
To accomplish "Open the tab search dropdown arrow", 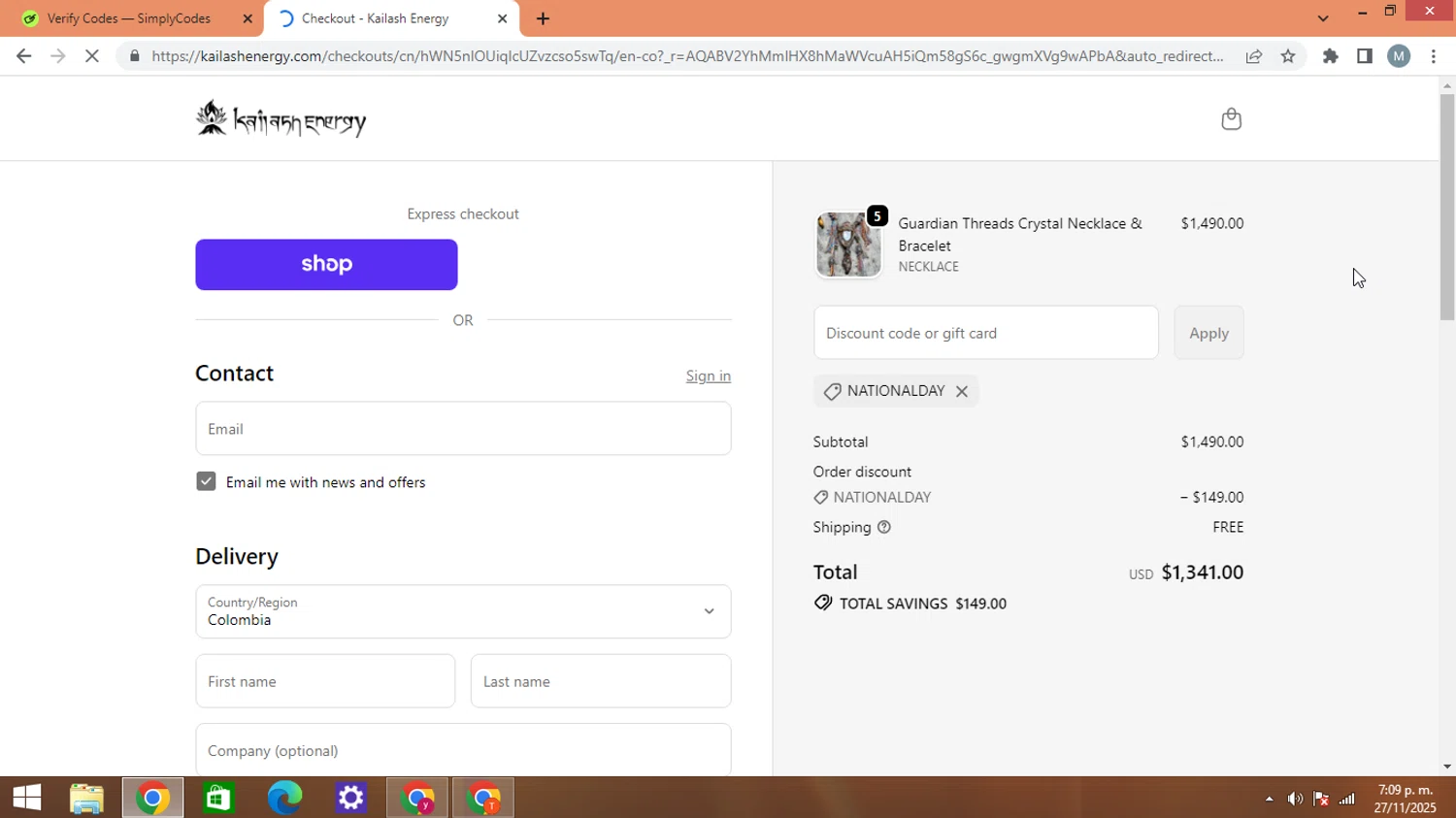I will 1323,18.
